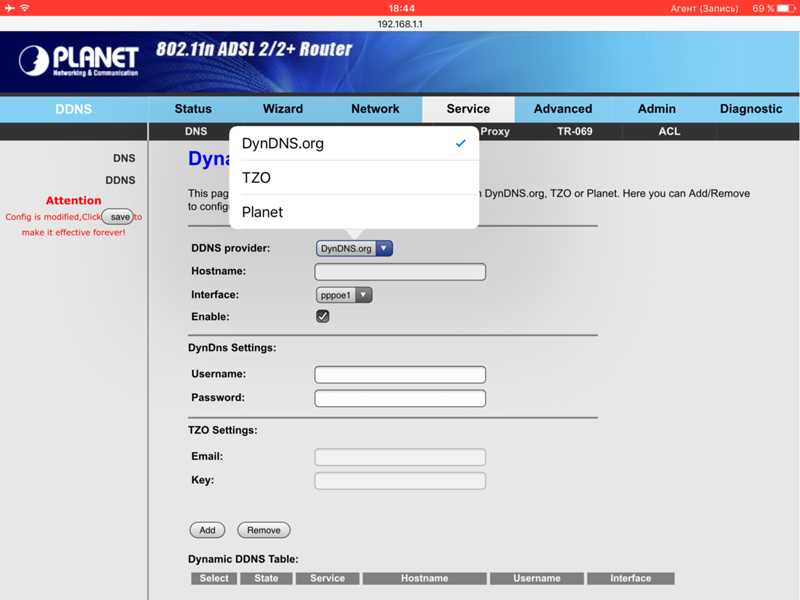Viewport: 800px width, 600px height.
Task: Go to the Proxy submenu item
Action: [x=494, y=131]
